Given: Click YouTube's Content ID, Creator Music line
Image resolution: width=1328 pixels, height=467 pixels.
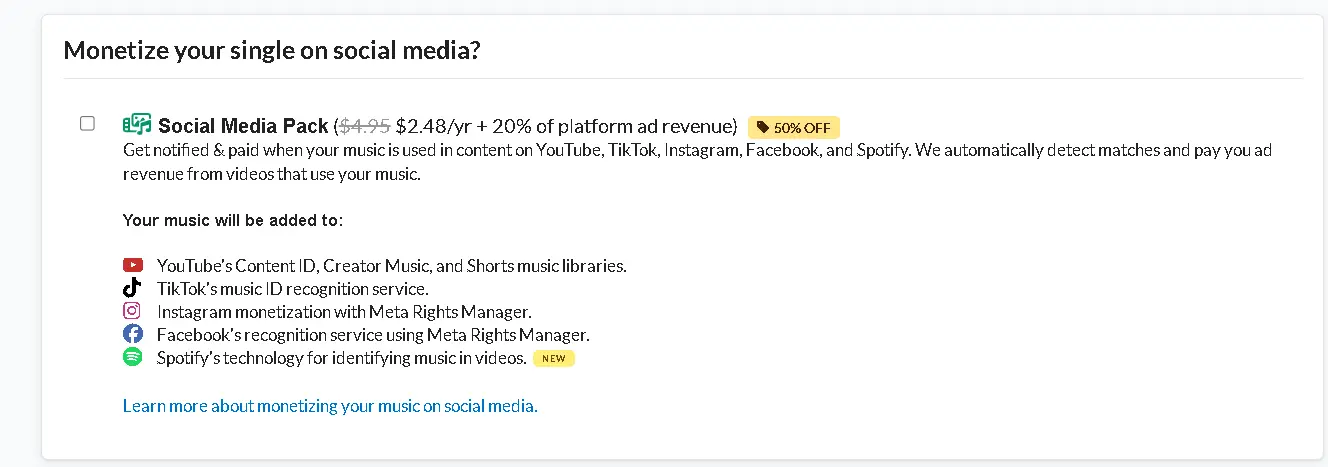Looking at the screenshot, I should 391,266.
